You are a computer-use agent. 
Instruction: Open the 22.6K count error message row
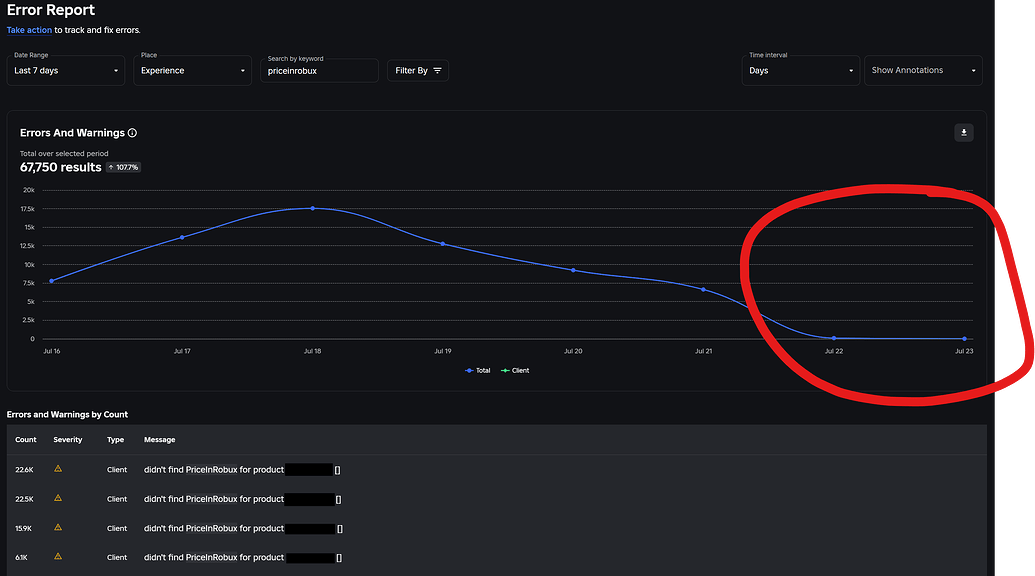[x=496, y=470]
